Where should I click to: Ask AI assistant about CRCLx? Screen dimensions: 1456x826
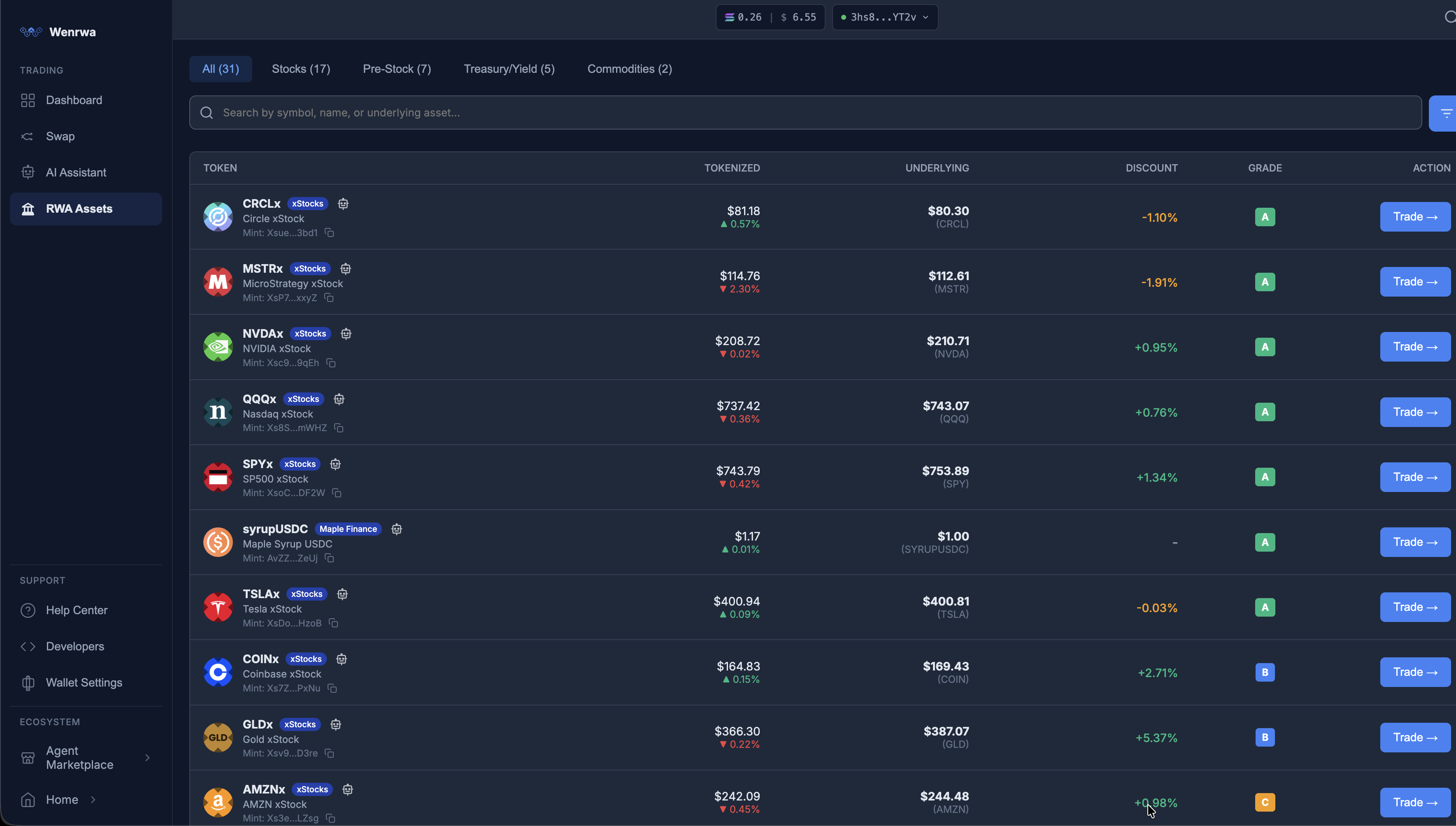coord(343,204)
